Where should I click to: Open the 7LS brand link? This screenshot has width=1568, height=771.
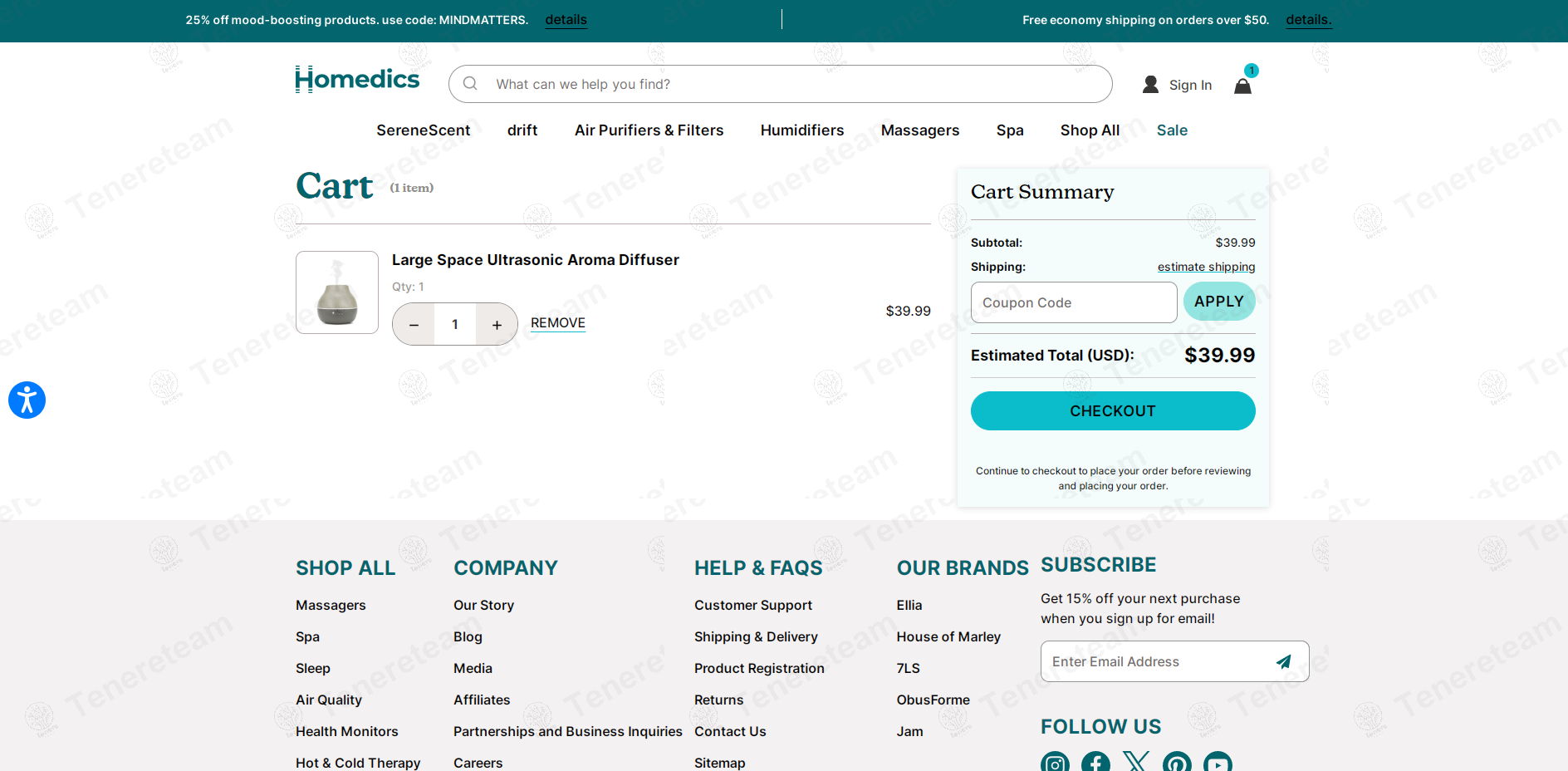click(909, 668)
